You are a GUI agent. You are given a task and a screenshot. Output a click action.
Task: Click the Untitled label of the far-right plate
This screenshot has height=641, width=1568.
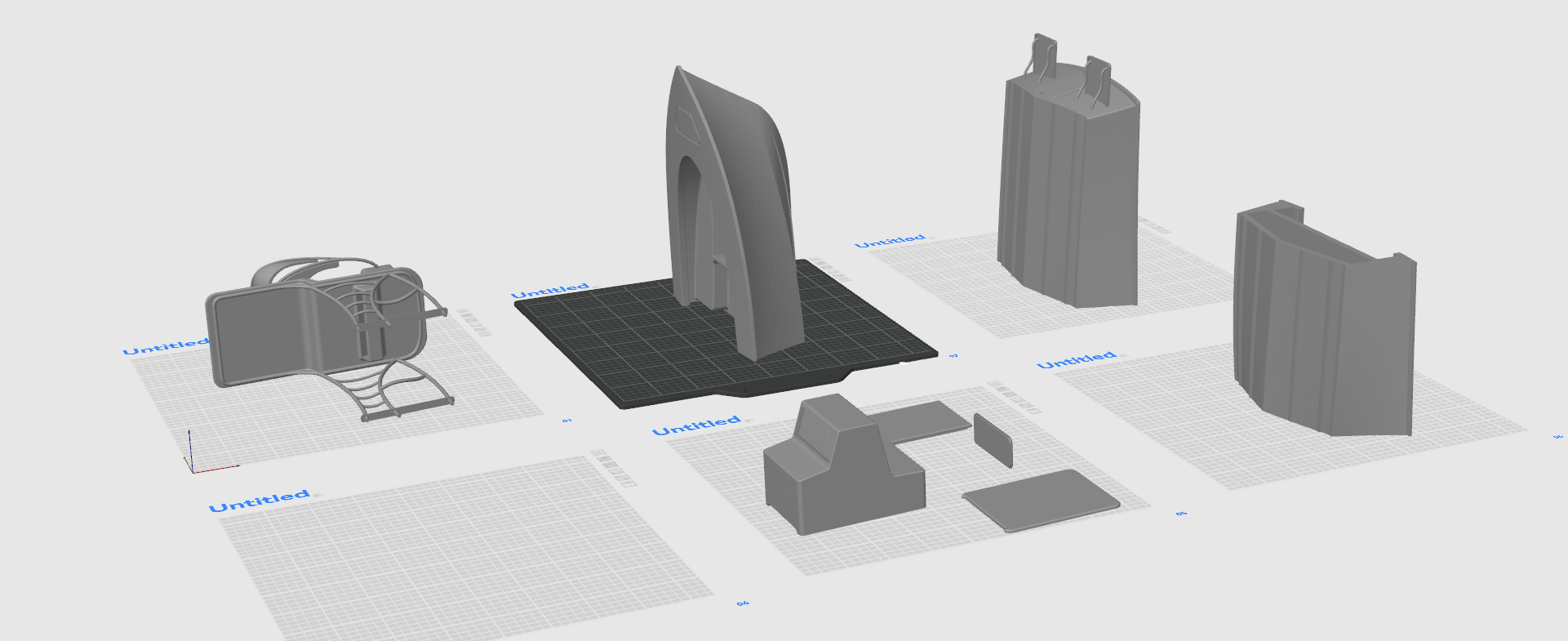pyautogui.click(x=1076, y=359)
